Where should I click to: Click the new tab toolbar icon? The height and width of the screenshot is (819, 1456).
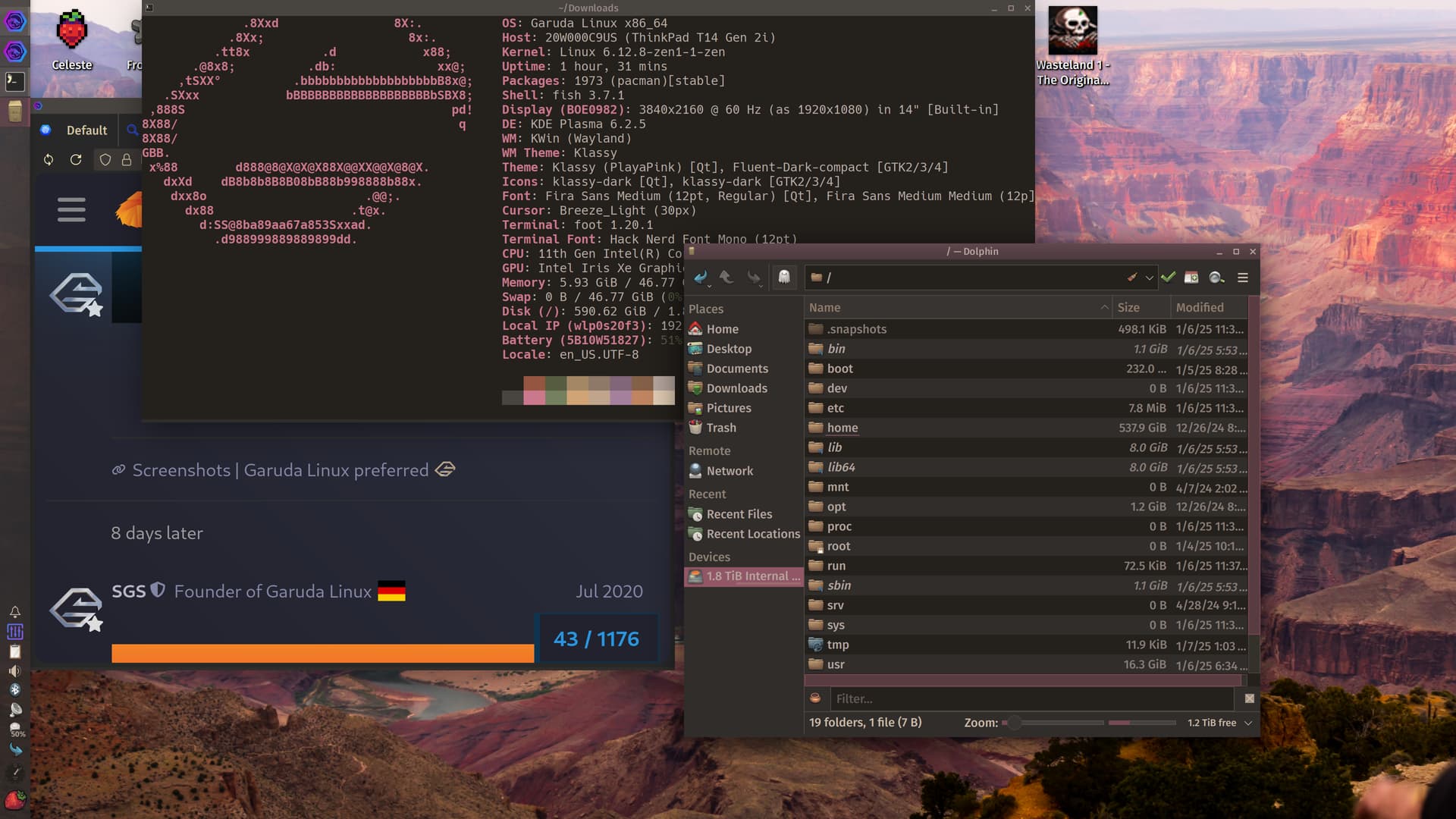(1191, 278)
